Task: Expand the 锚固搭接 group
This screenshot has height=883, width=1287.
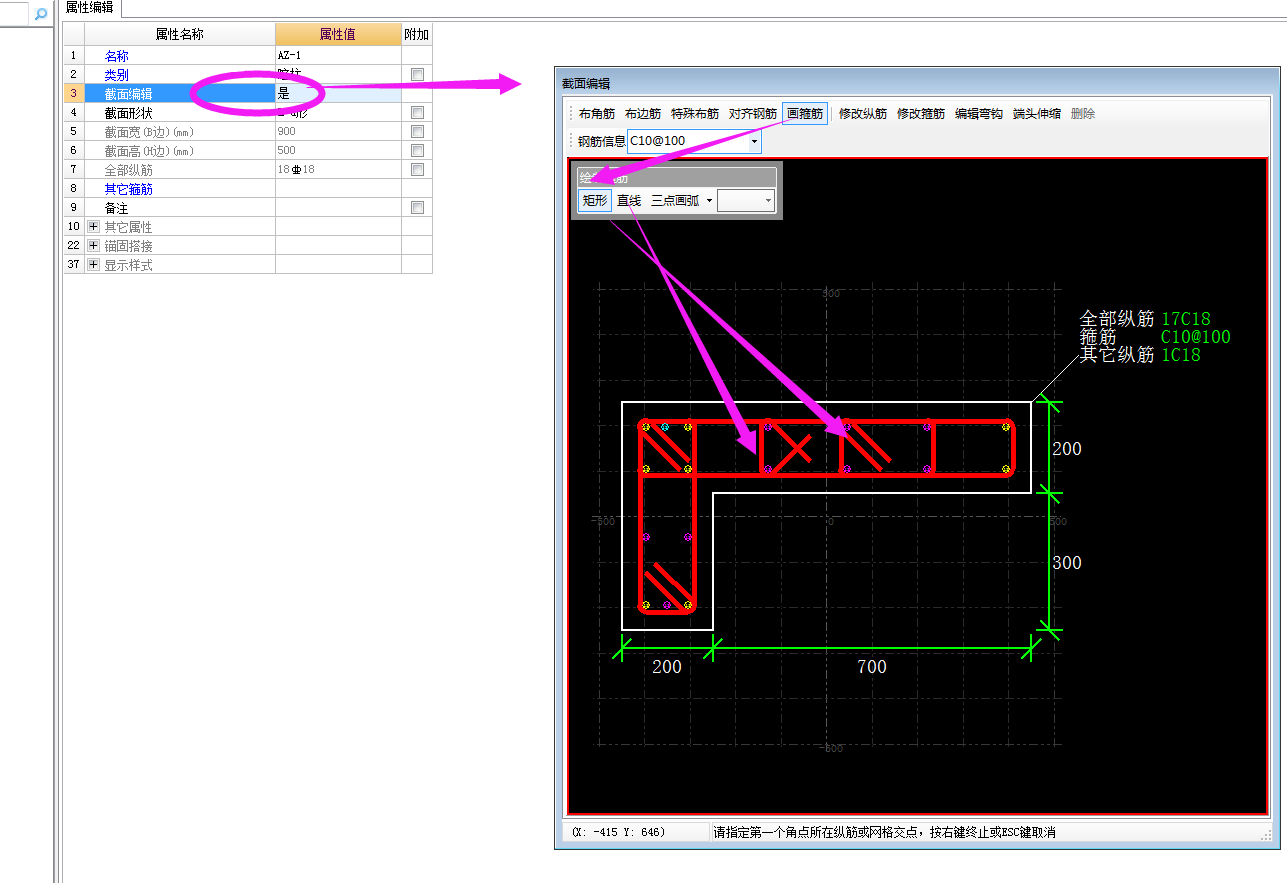Action: (x=94, y=246)
